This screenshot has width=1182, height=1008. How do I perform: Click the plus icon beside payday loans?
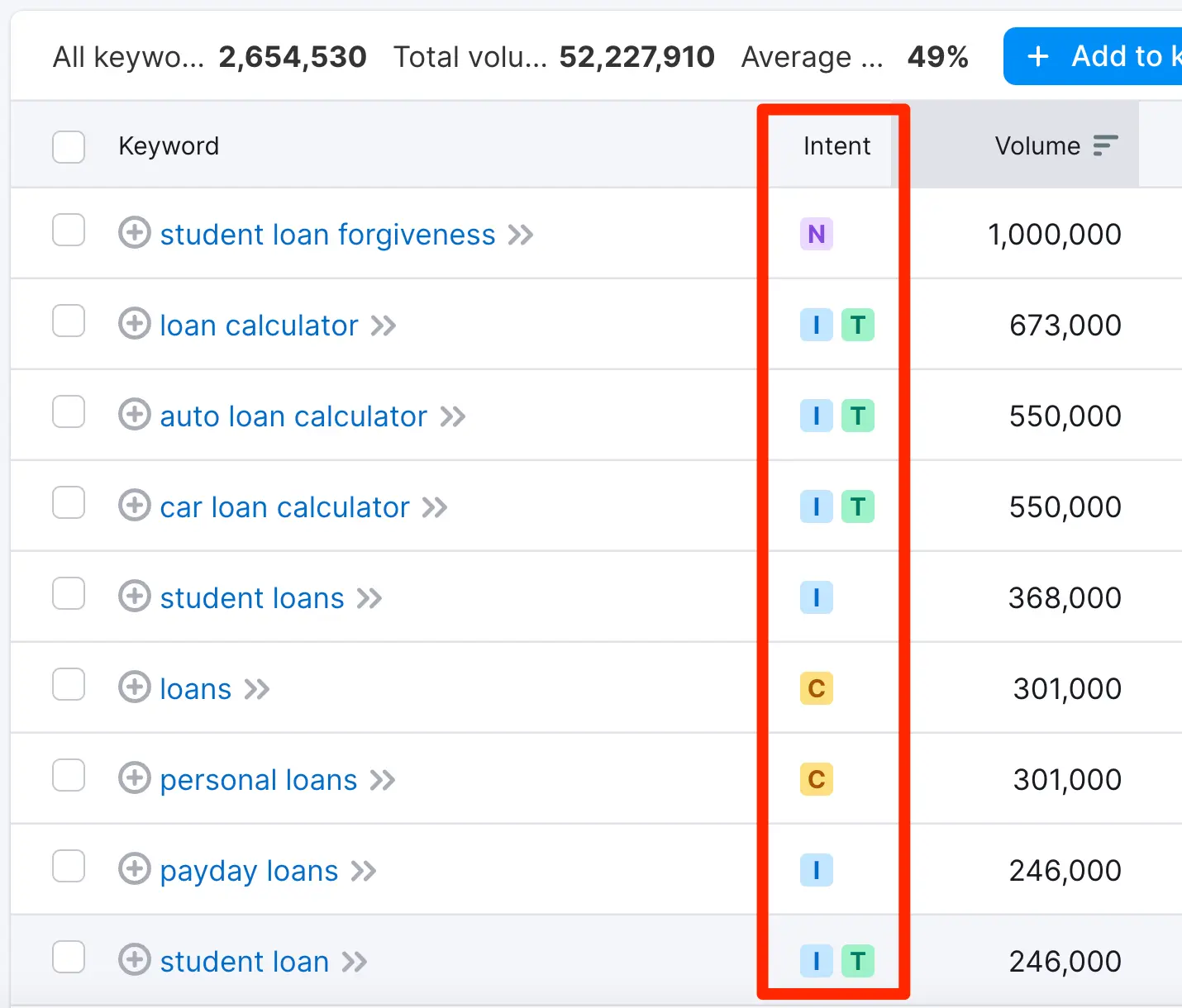pyautogui.click(x=134, y=869)
